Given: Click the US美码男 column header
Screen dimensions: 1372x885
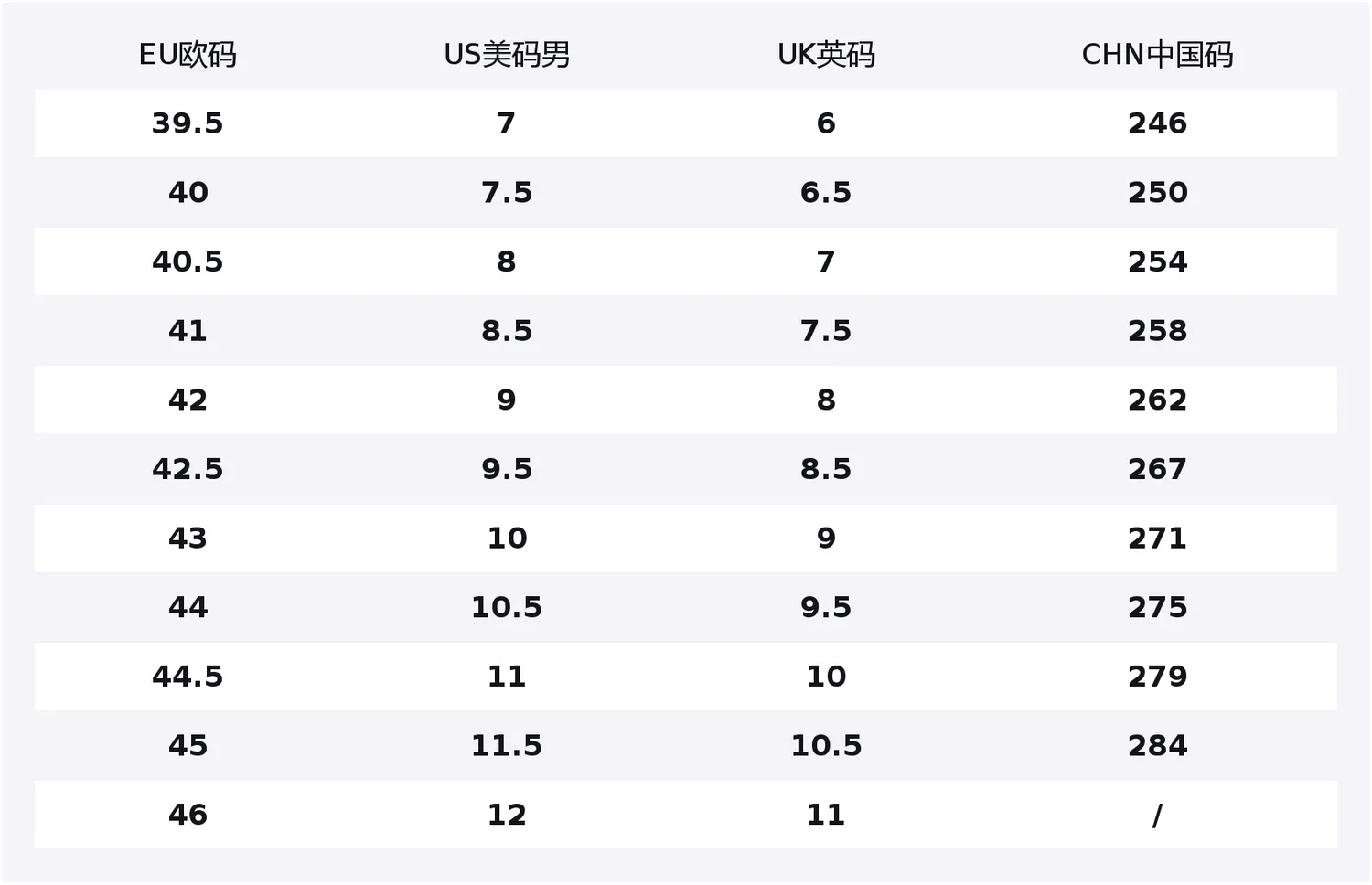Looking at the screenshot, I should click(507, 55).
